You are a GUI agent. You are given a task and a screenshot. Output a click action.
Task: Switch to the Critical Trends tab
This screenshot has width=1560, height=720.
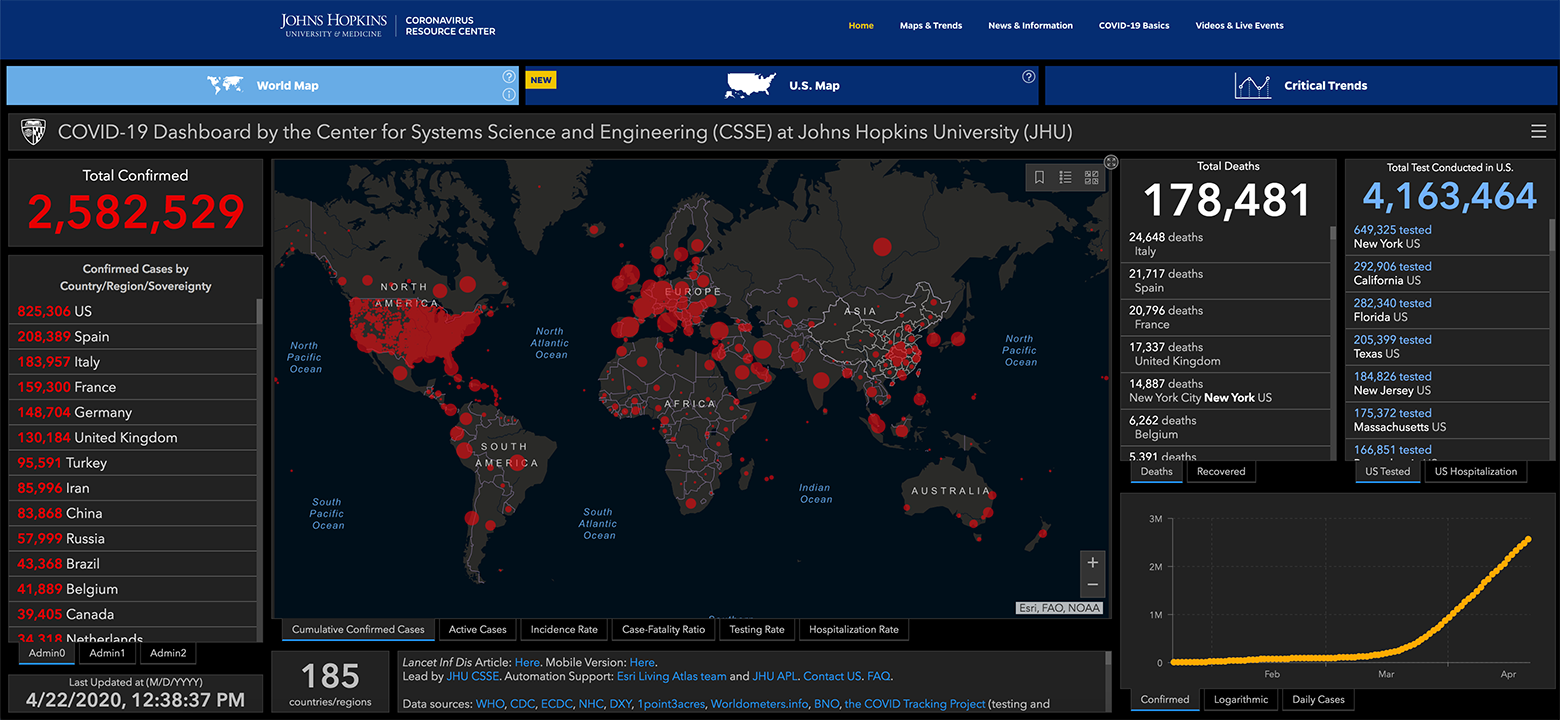[x=1299, y=85]
